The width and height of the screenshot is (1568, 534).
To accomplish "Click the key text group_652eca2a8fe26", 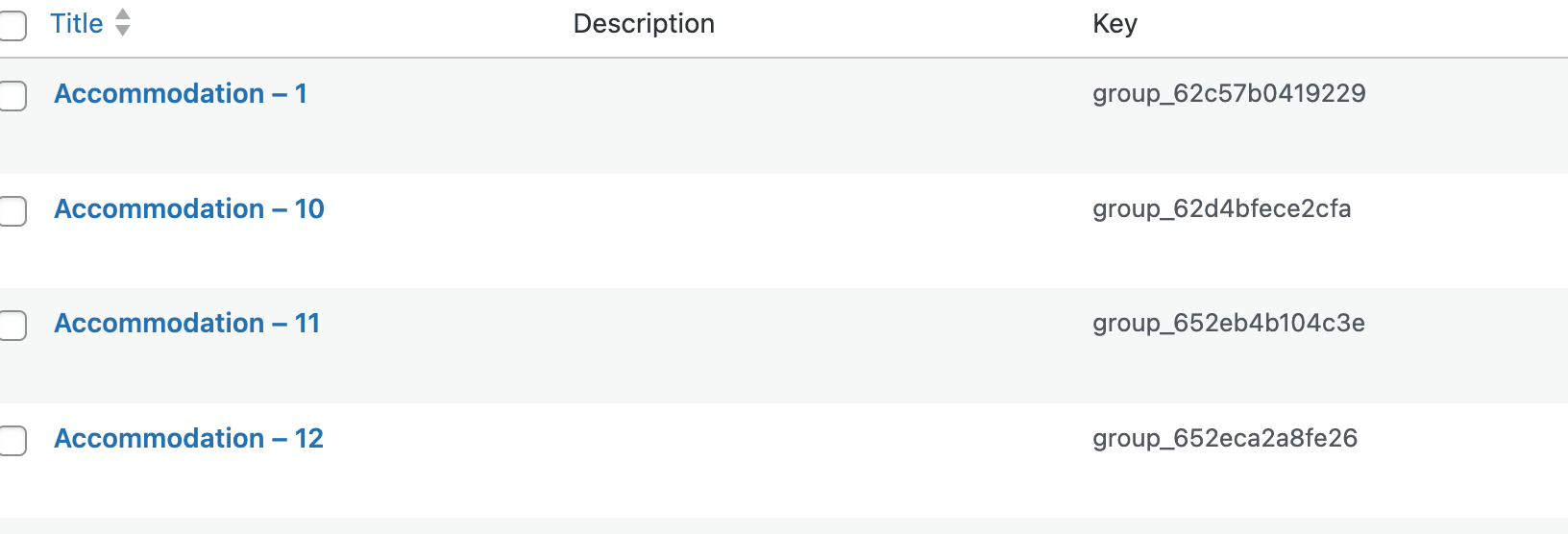I will (1225, 438).
